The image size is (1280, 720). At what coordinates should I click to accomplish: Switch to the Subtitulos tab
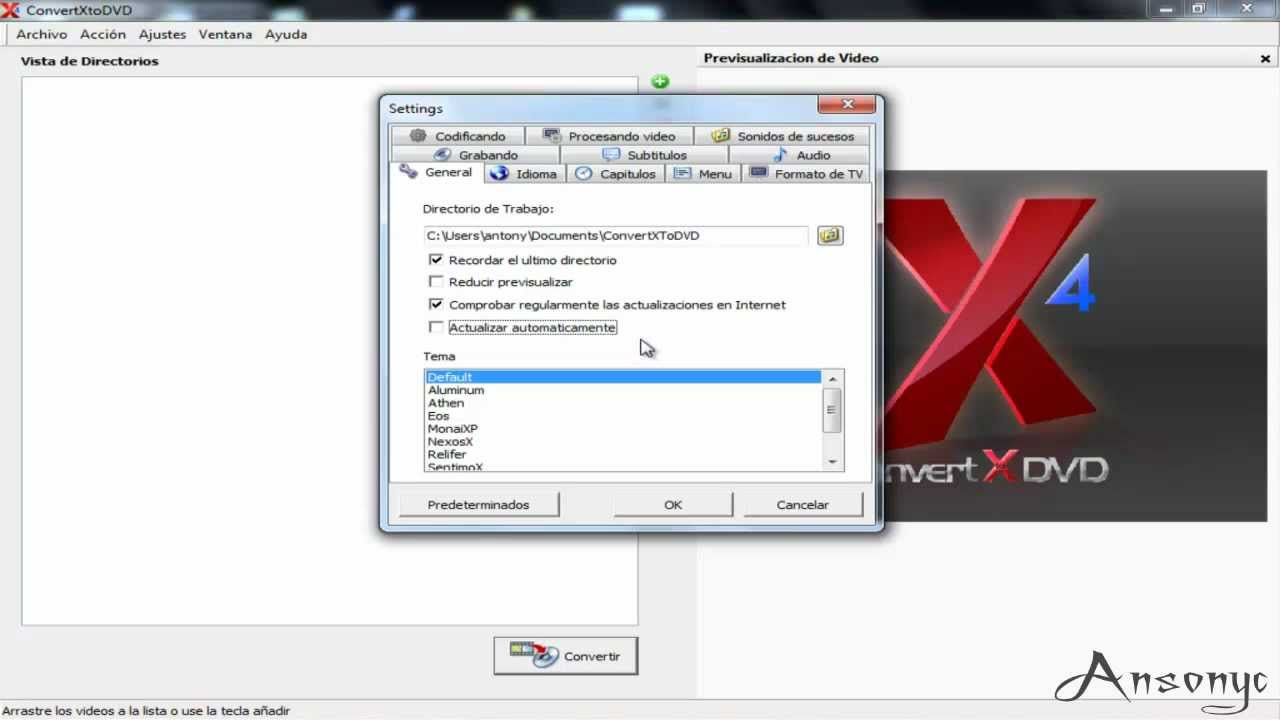pyautogui.click(x=644, y=154)
